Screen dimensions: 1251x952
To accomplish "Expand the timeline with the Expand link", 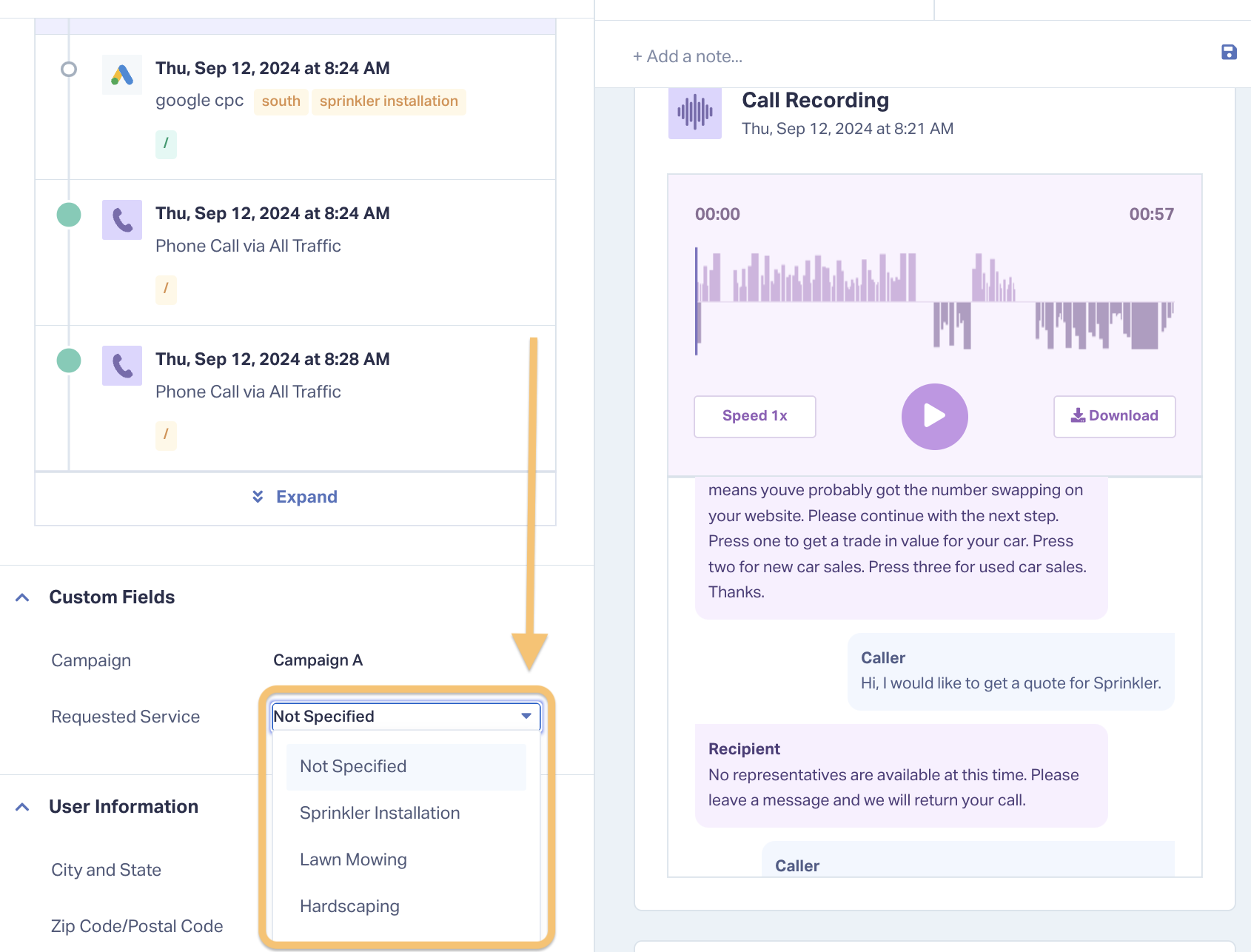I will click(x=295, y=497).
